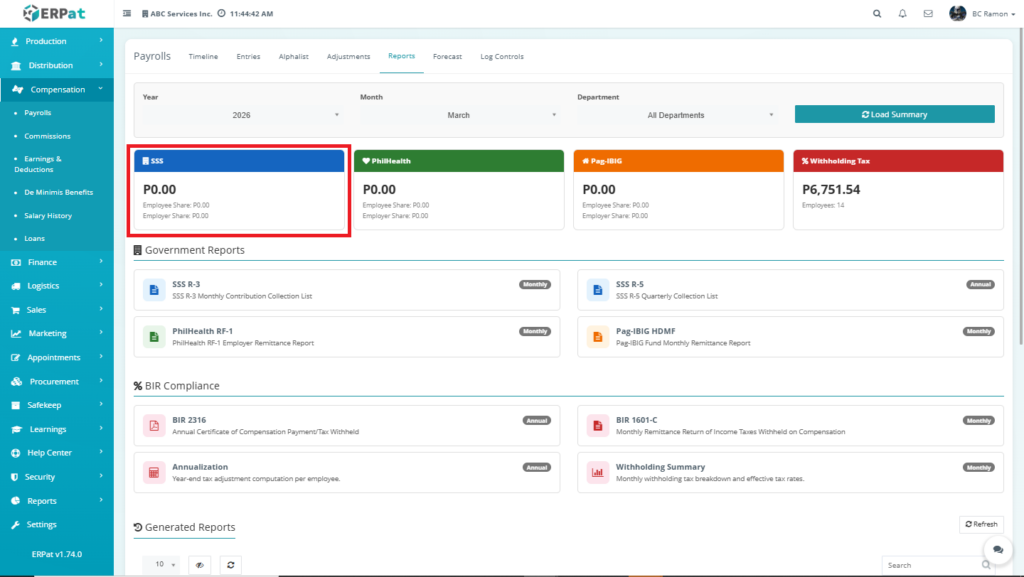Open the All Departments dropdown

point(676,115)
